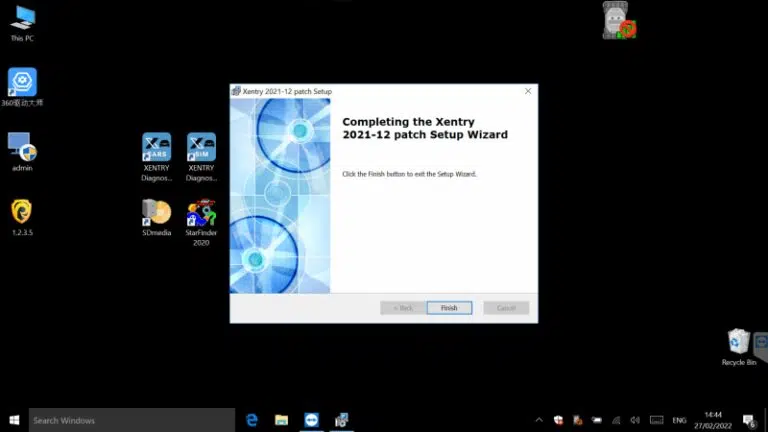The image size is (768, 432).
Task: Close the Xentry patch Setup dialog
Action: [x=528, y=91]
